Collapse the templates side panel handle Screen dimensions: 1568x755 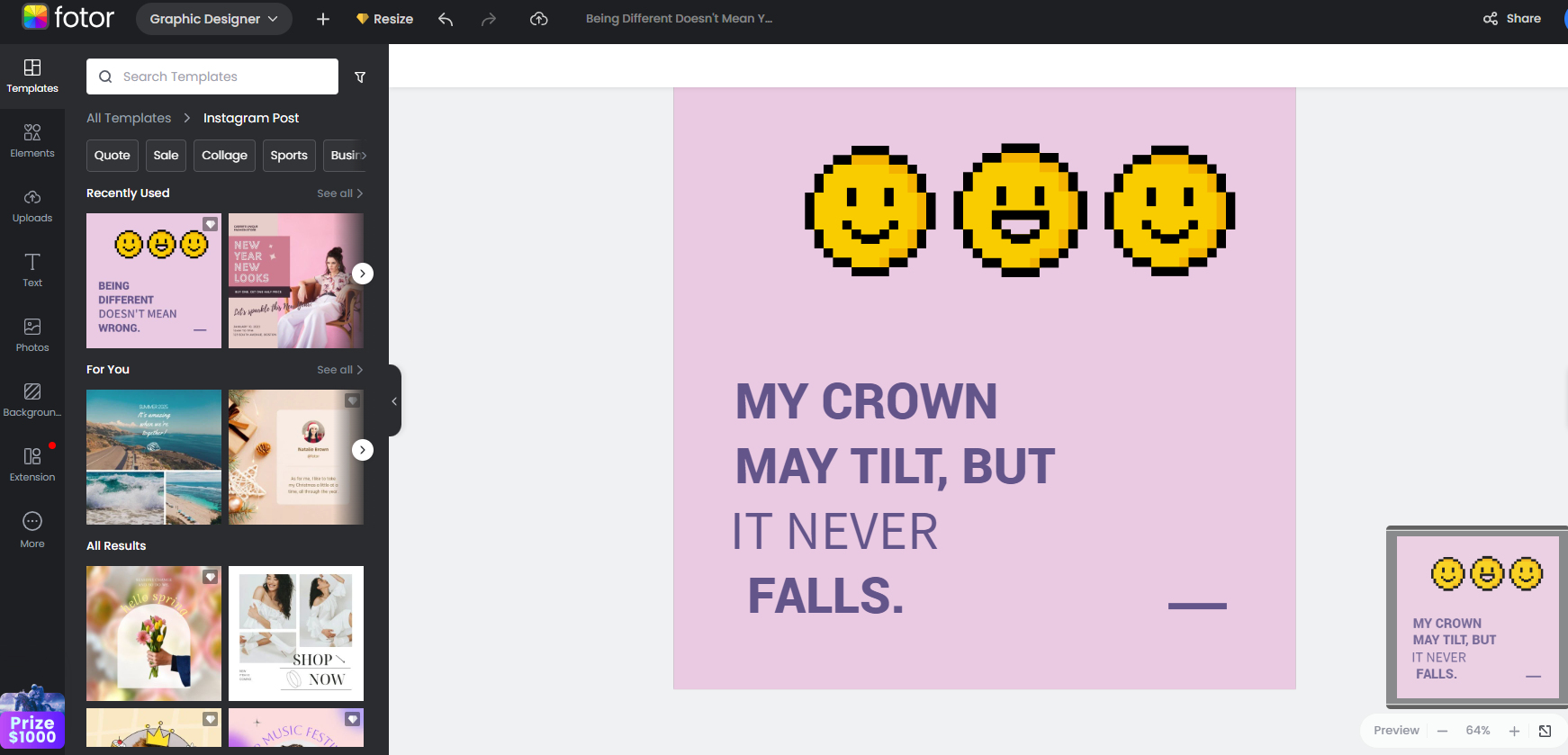click(394, 401)
